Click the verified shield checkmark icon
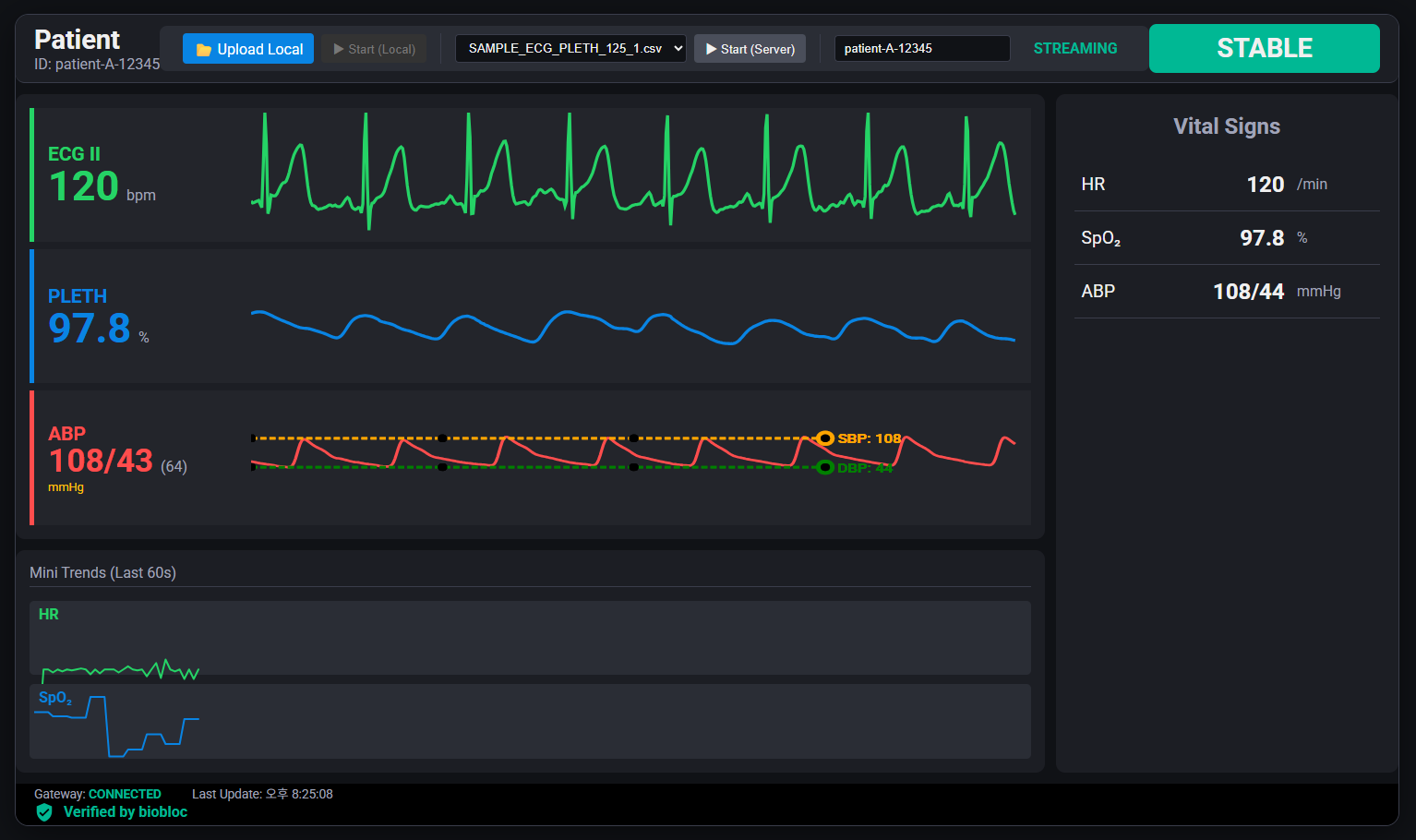 click(x=44, y=812)
